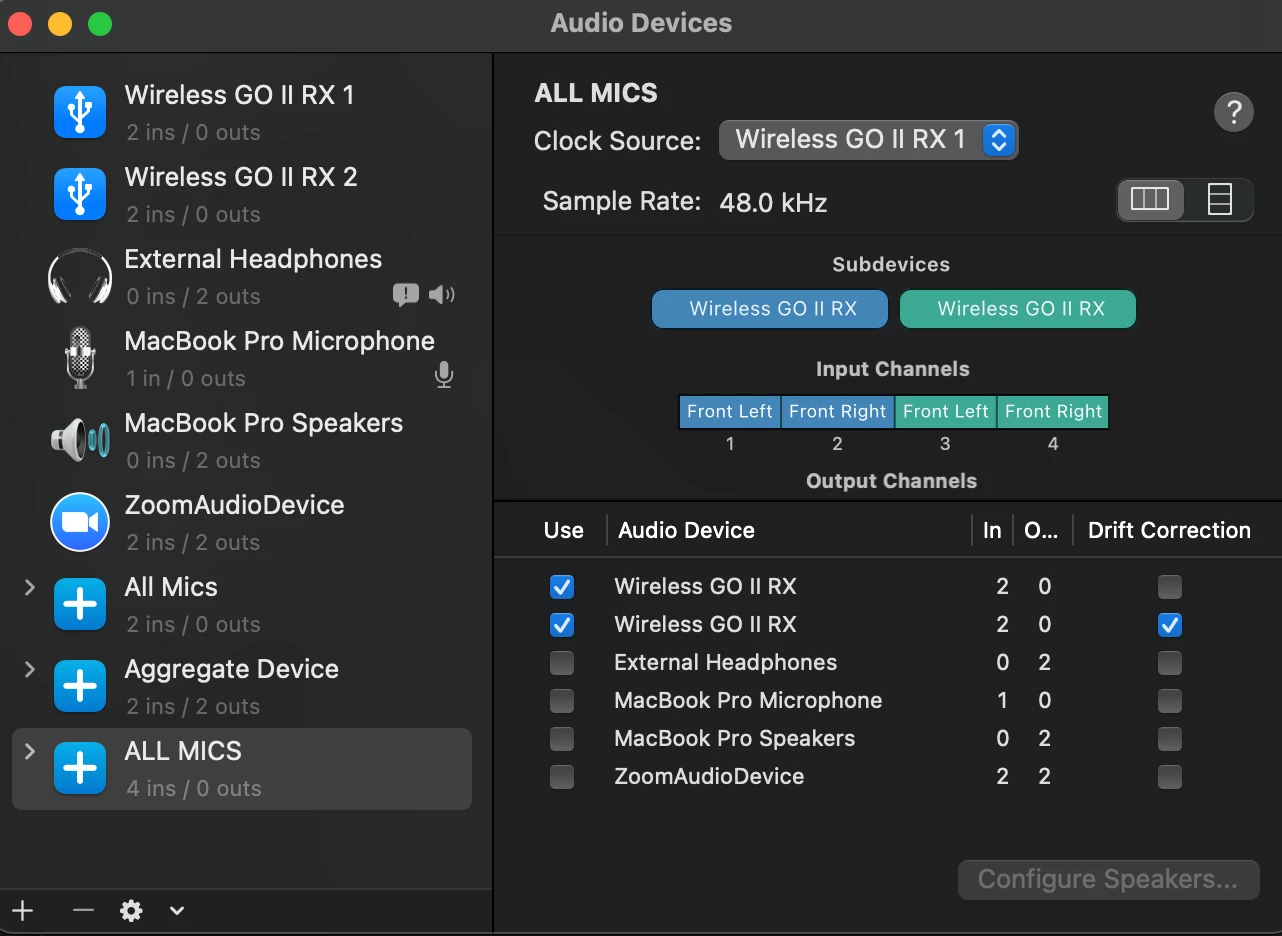The image size is (1282, 936).
Task: Click External Headphones name in the table
Action: pos(726,662)
